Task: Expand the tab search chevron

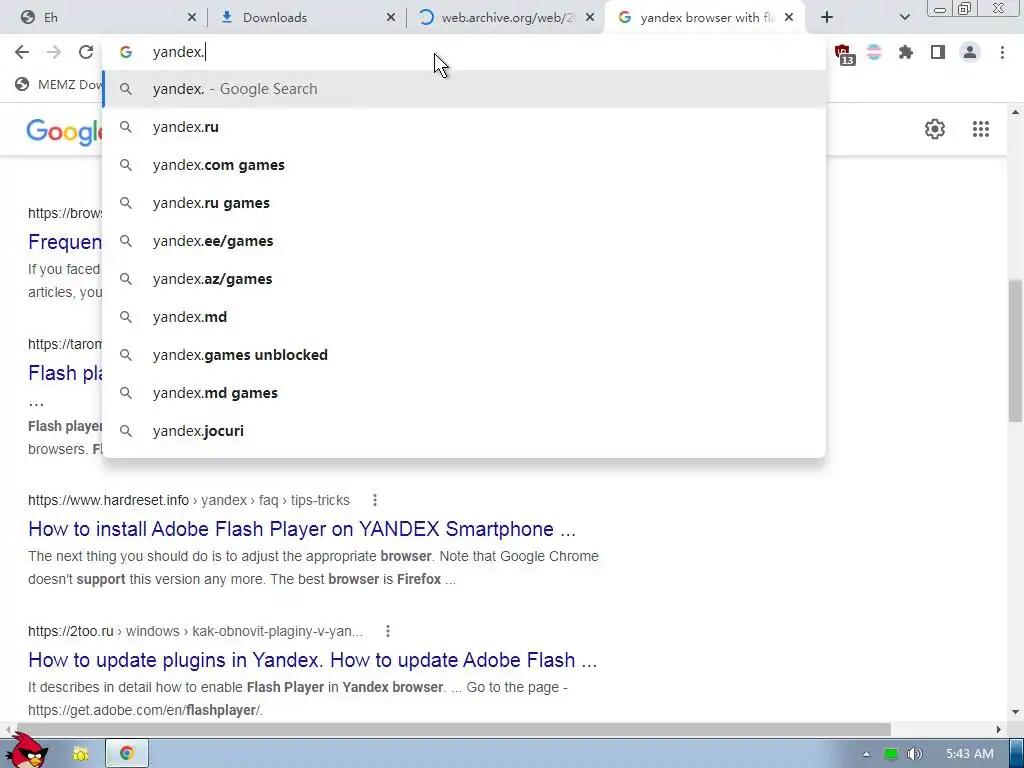Action: click(904, 18)
